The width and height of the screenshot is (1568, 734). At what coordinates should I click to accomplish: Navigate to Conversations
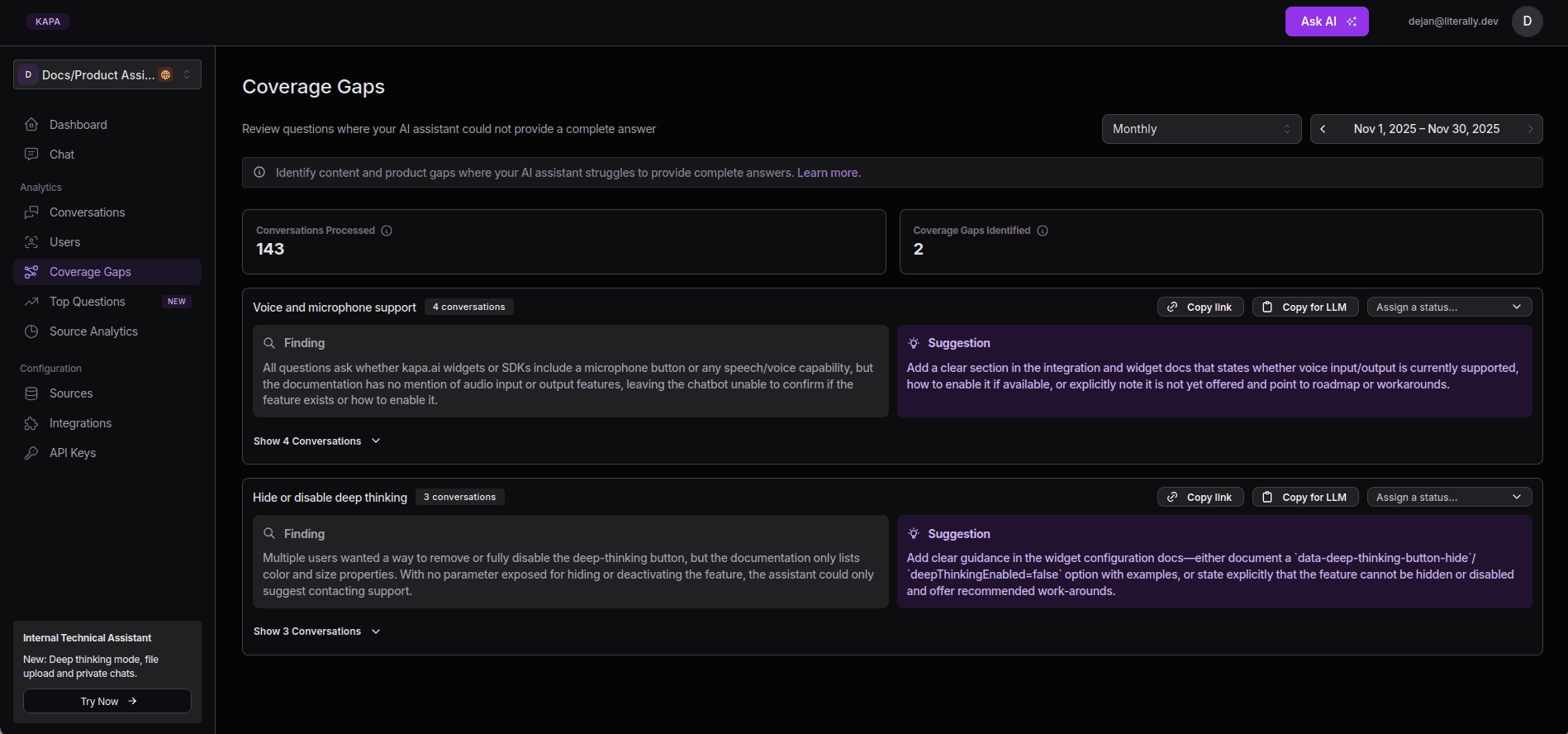tap(107, 212)
